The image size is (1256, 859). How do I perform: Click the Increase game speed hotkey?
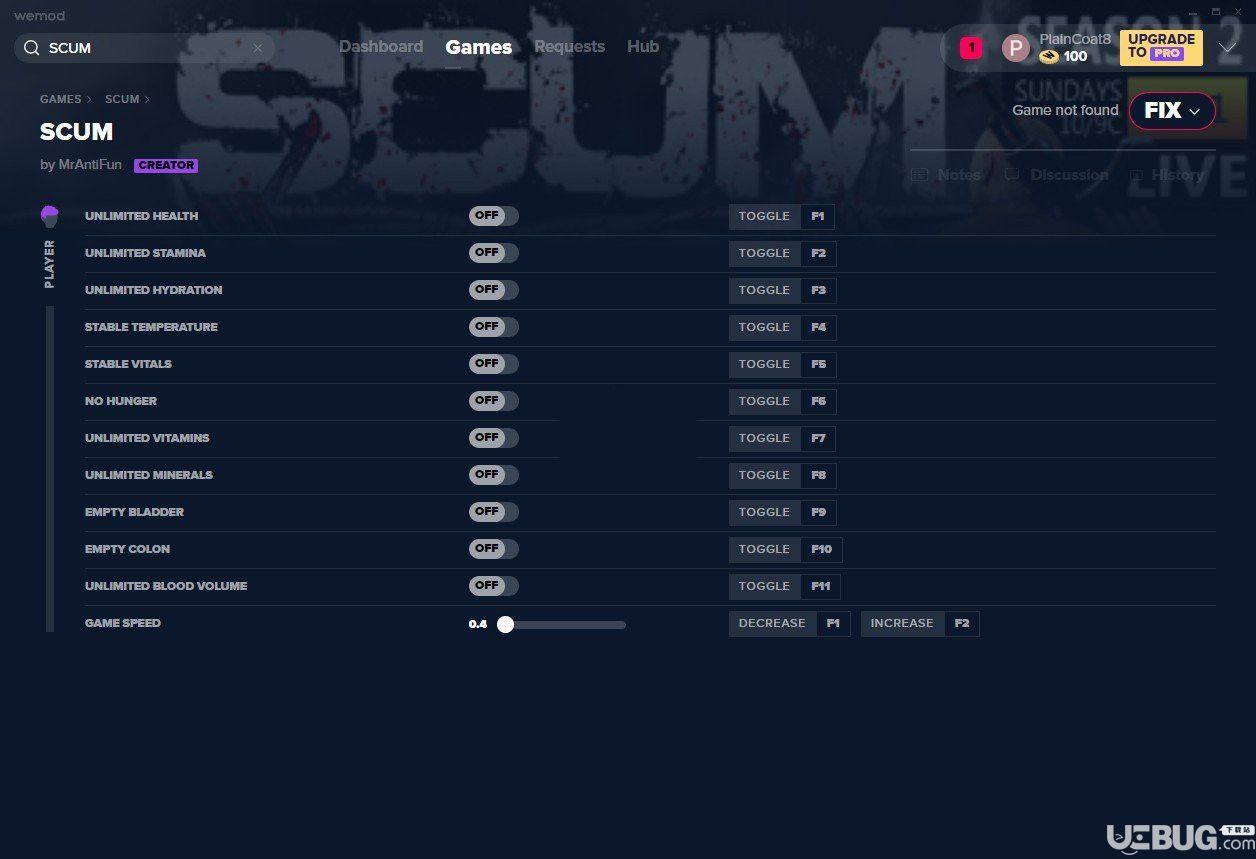920,623
